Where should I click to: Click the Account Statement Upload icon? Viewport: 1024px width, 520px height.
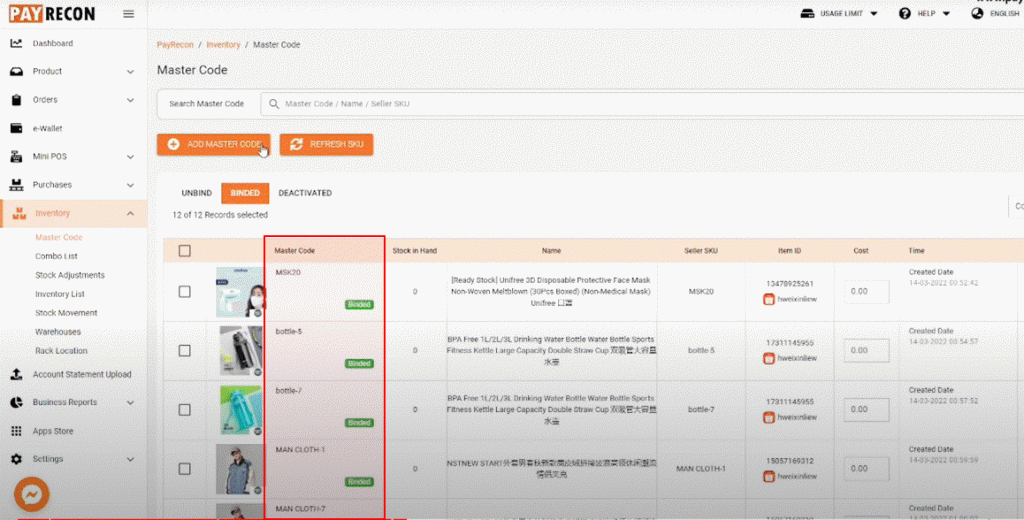click(16, 374)
